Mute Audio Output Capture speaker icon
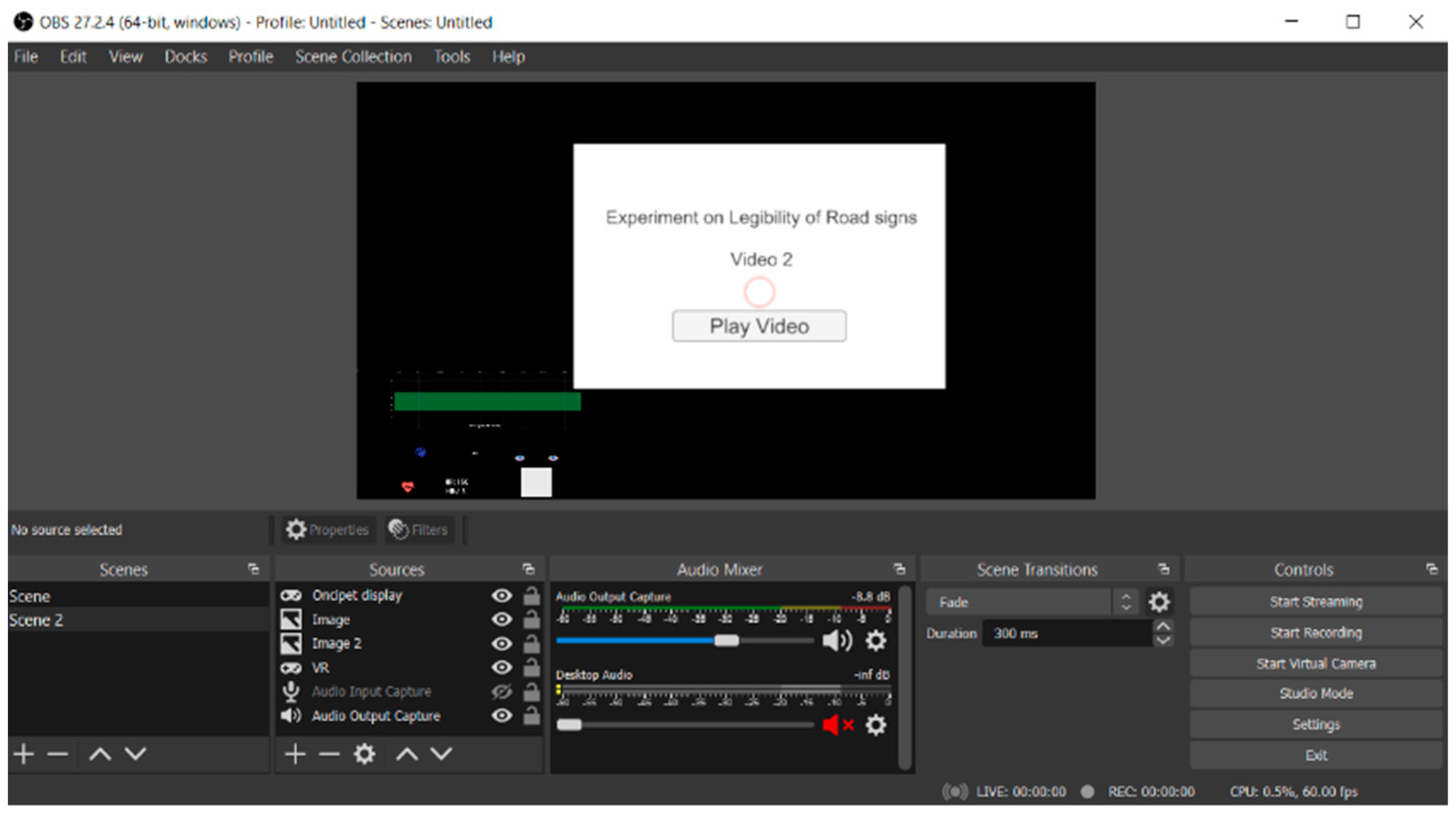 click(x=836, y=641)
